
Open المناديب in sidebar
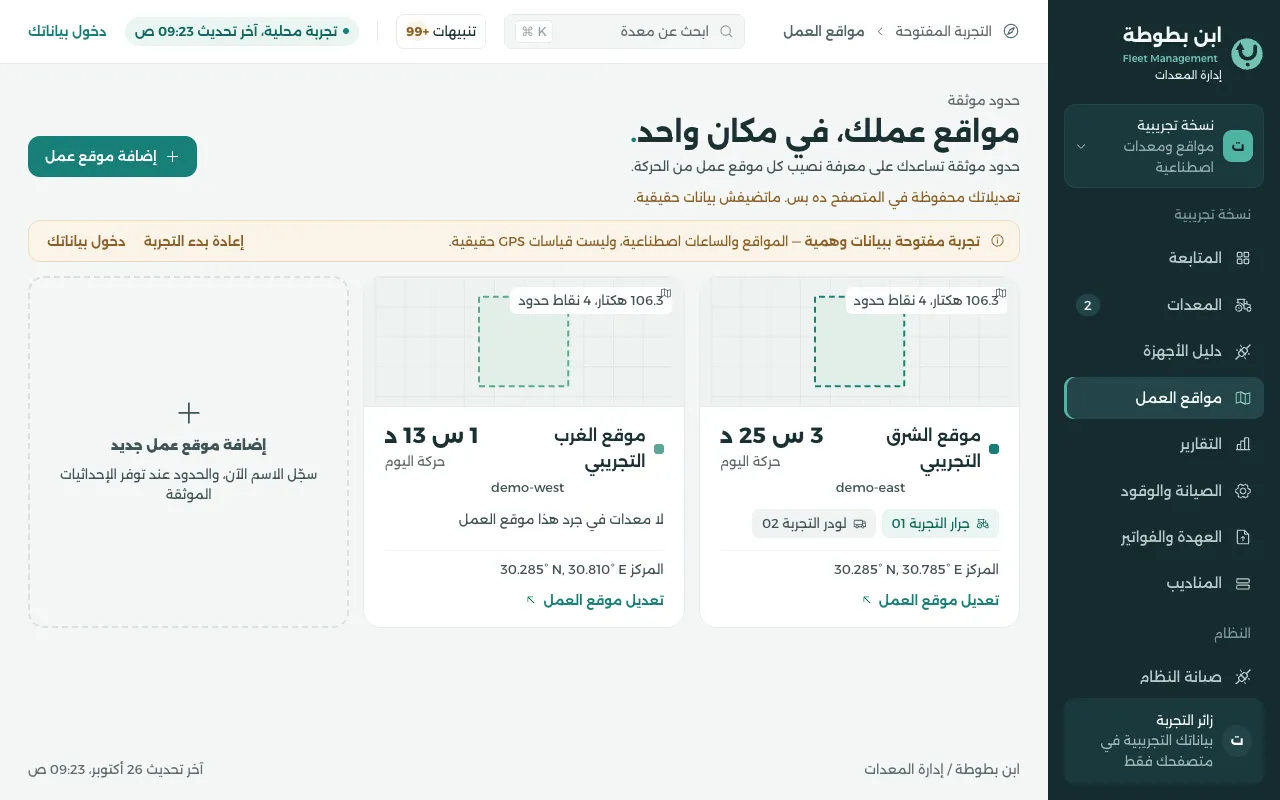point(1164,583)
